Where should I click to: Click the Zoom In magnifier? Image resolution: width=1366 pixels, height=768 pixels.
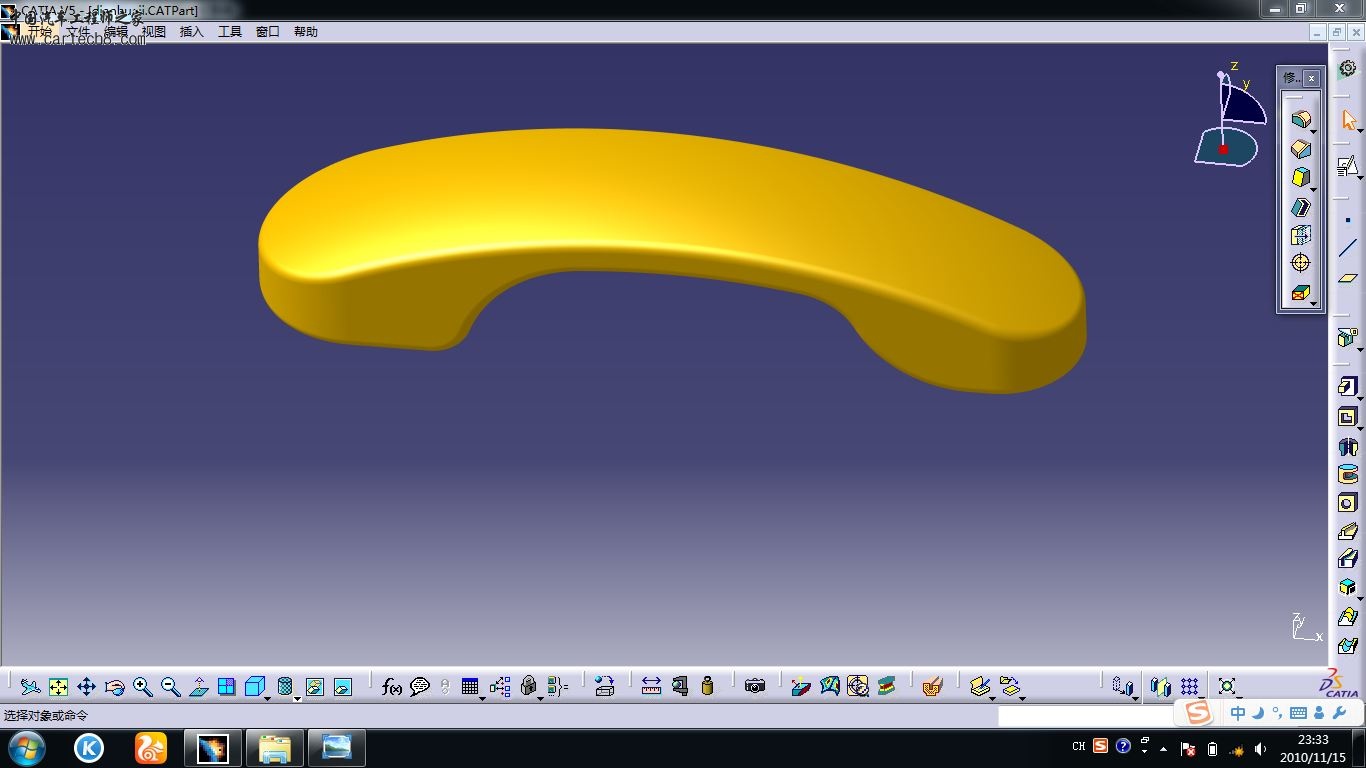tap(142, 687)
